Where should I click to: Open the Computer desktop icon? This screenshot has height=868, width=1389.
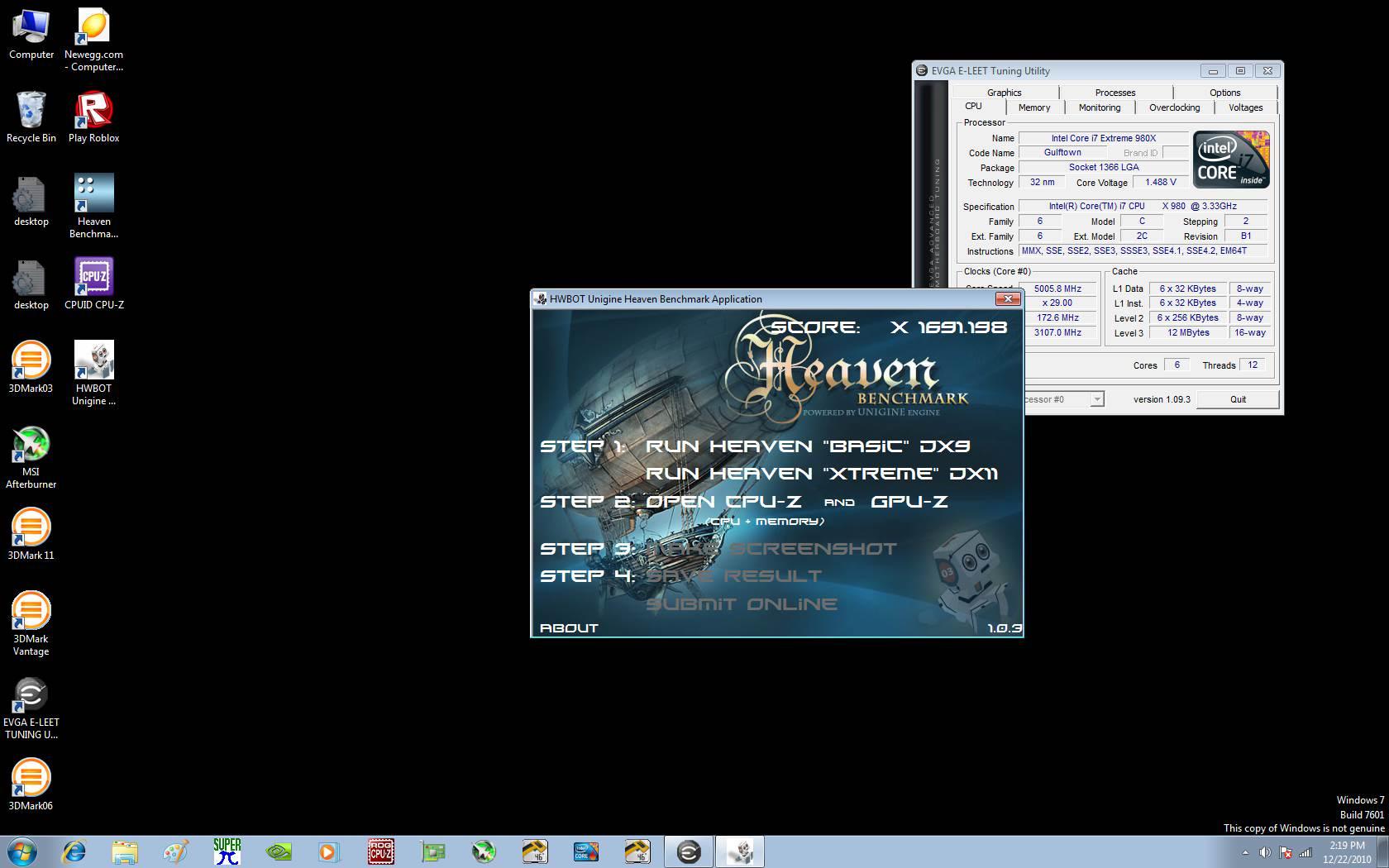31,35
